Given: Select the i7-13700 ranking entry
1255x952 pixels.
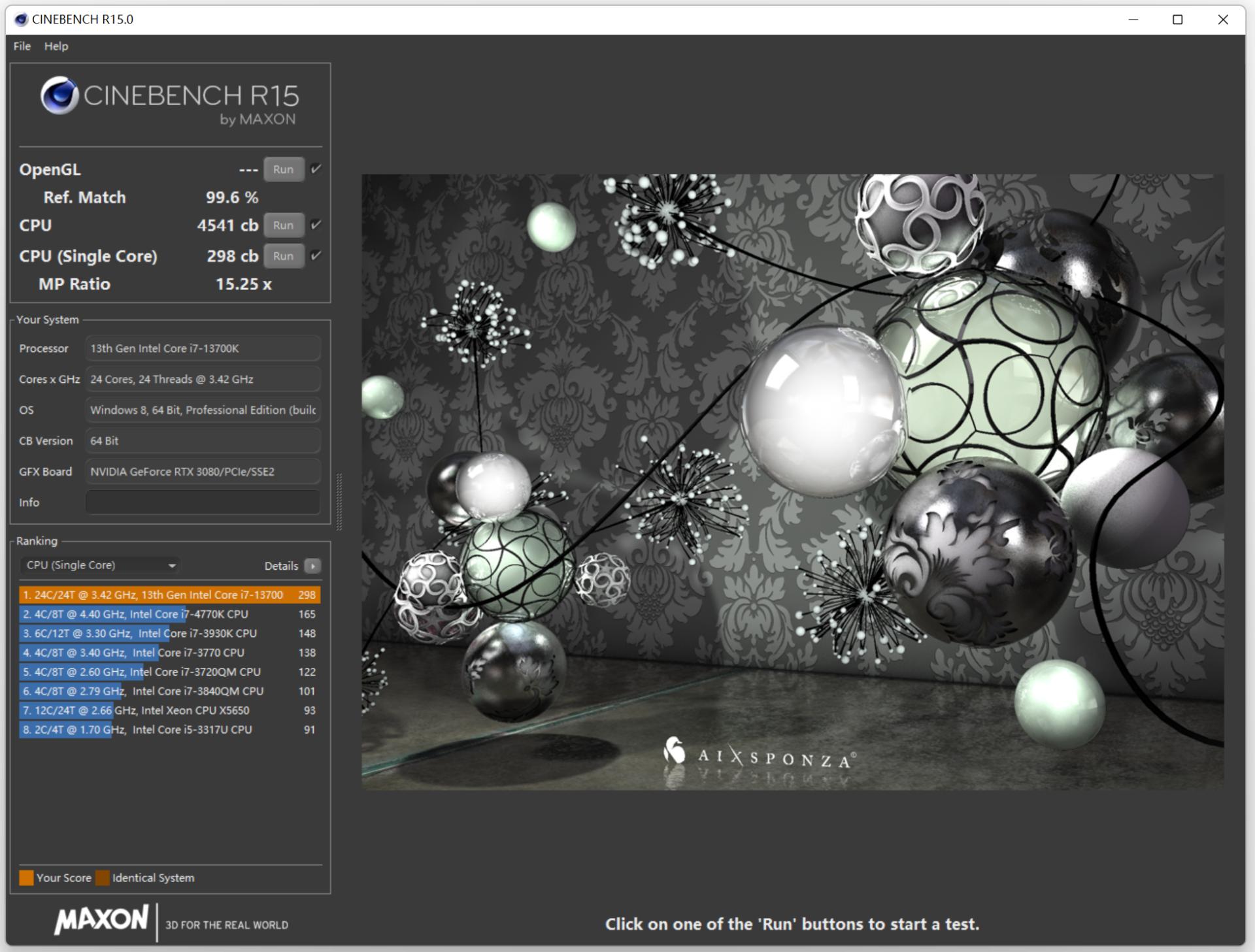Looking at the screenshot, I should 169,595.
